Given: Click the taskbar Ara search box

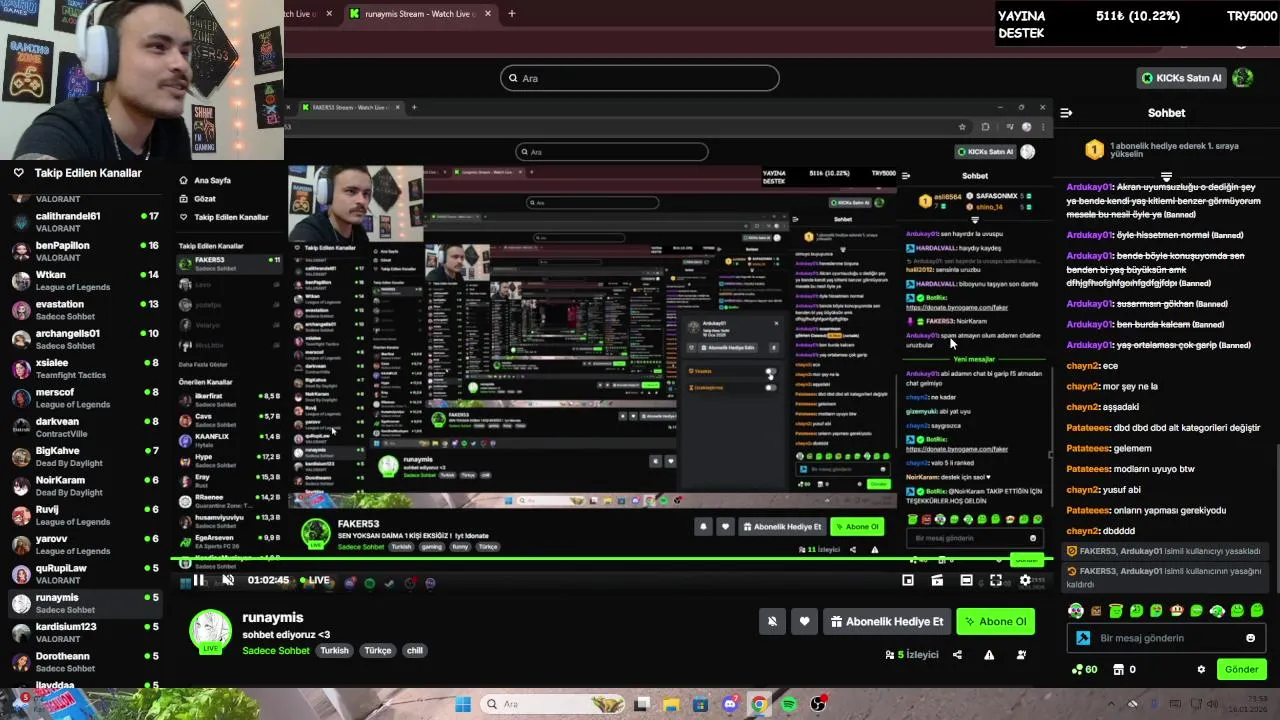Looking at the screenshot, I should 553,704.
